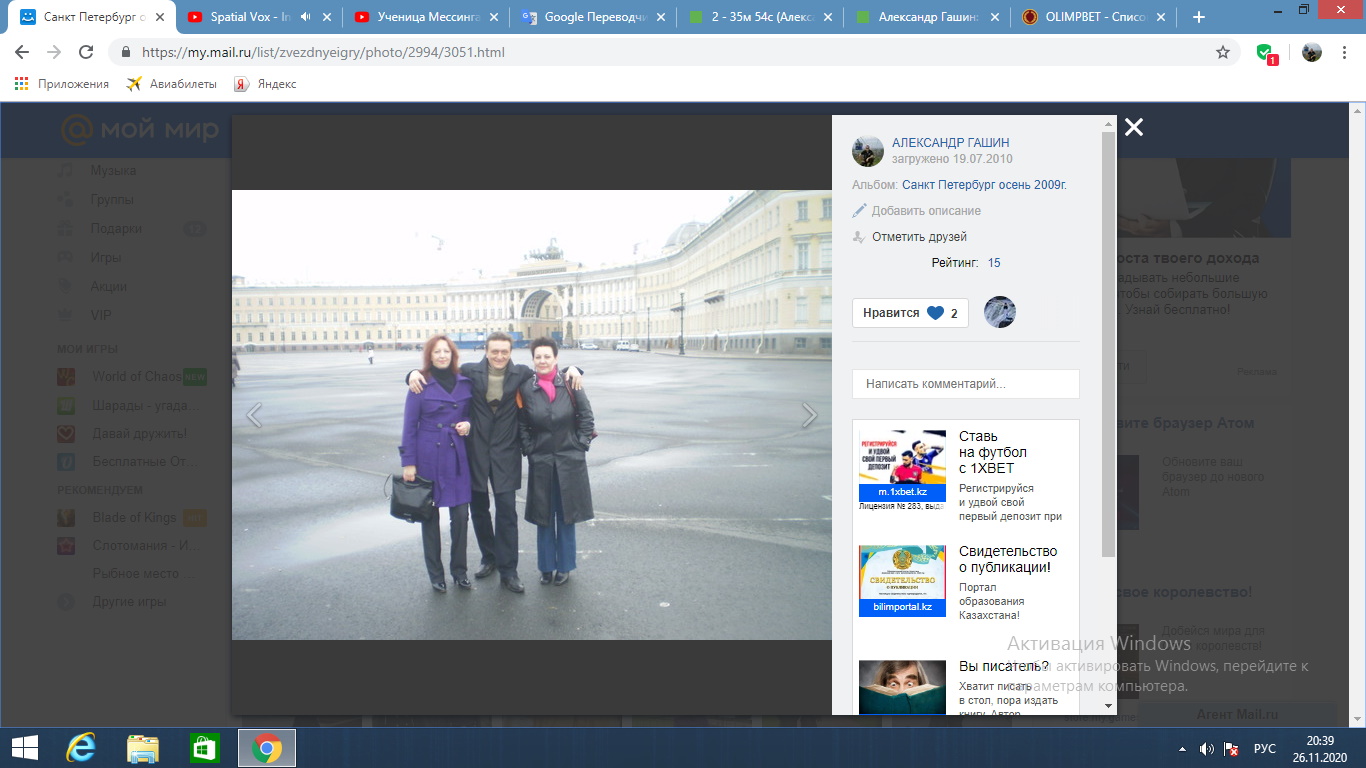Open the Blade of Kings game
1366x768 pixels.
tap(134, 518)
